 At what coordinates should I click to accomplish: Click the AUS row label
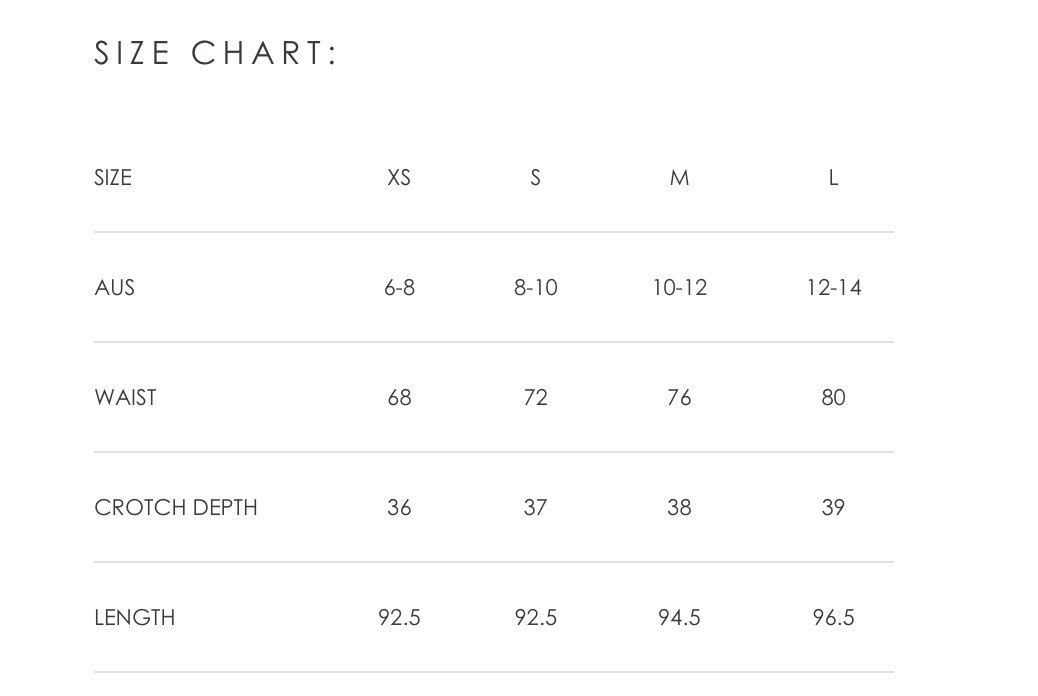[115, 287]
